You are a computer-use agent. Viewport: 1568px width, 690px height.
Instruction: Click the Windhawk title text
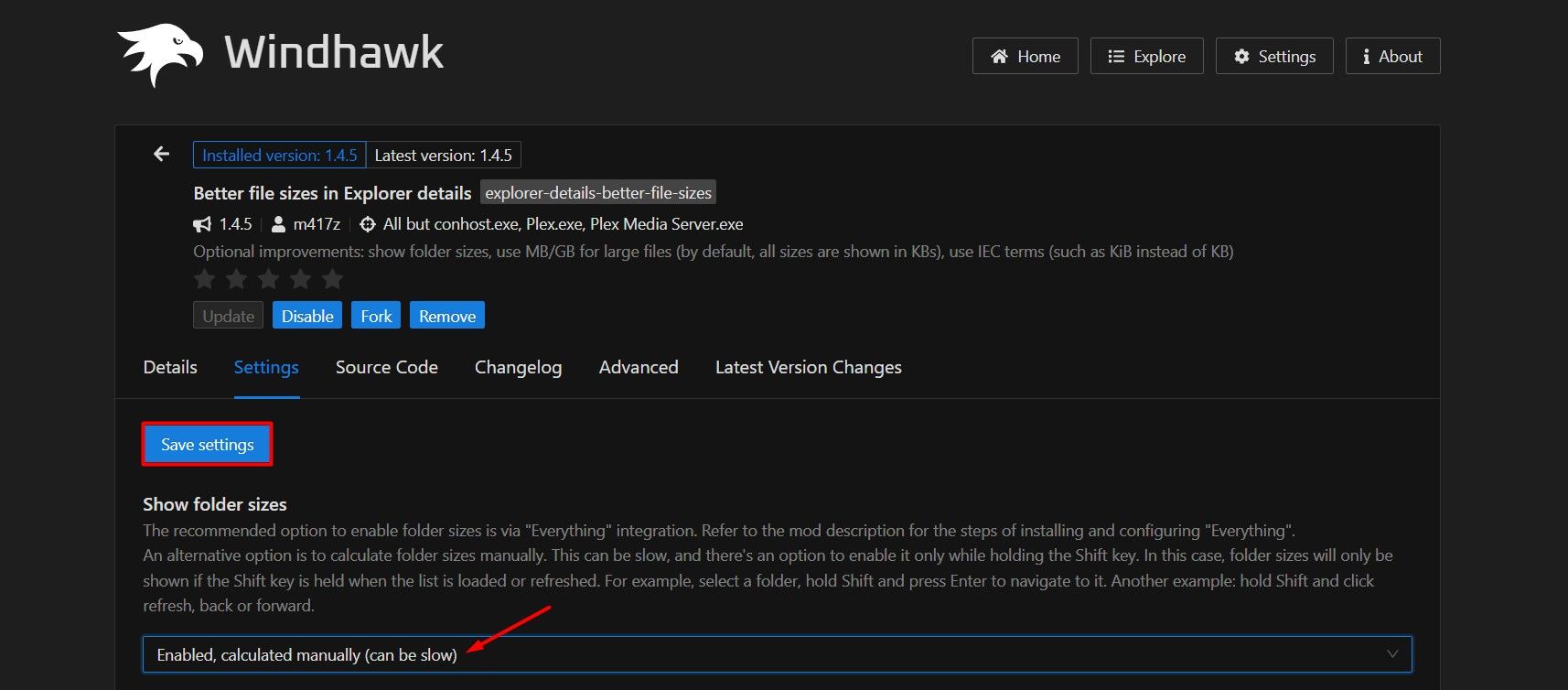[x=334, y=51]
